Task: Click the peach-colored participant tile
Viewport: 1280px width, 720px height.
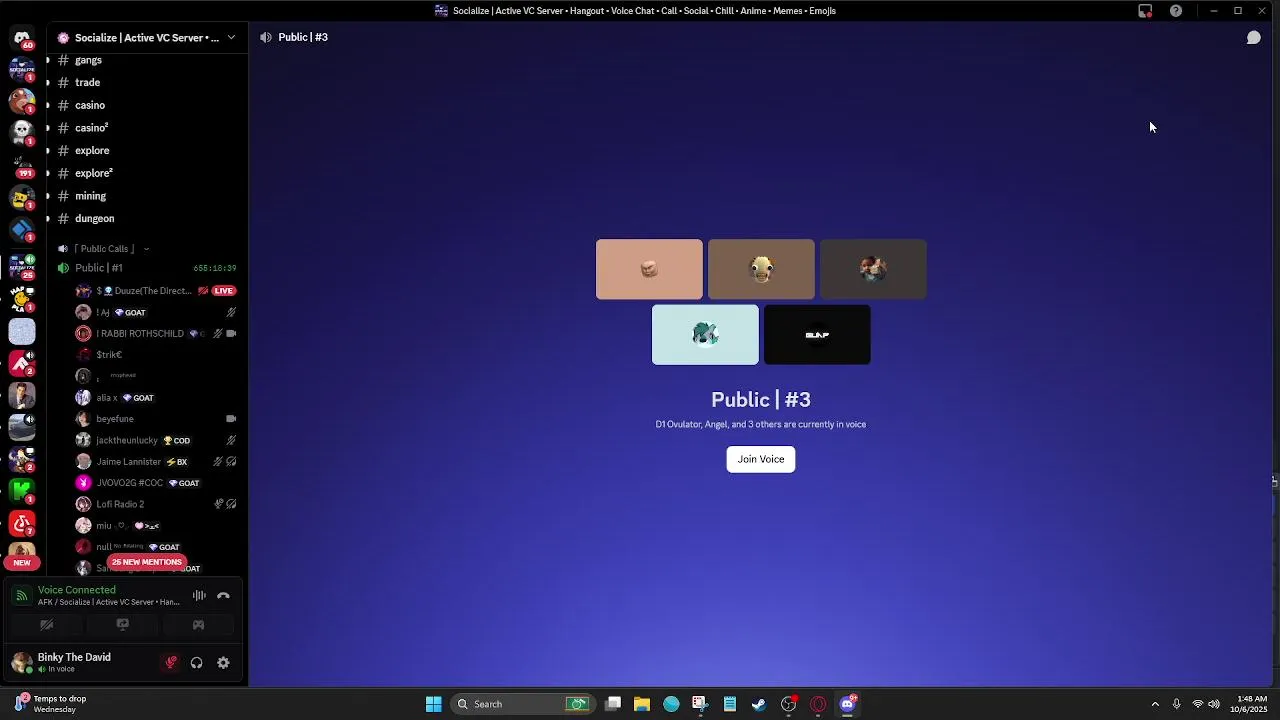Action: (x=649, y=269)
